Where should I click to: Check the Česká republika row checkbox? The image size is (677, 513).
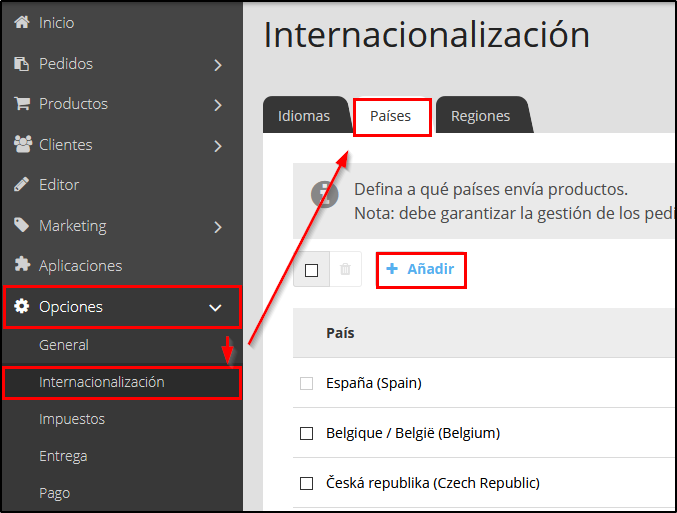pos(307,483)
